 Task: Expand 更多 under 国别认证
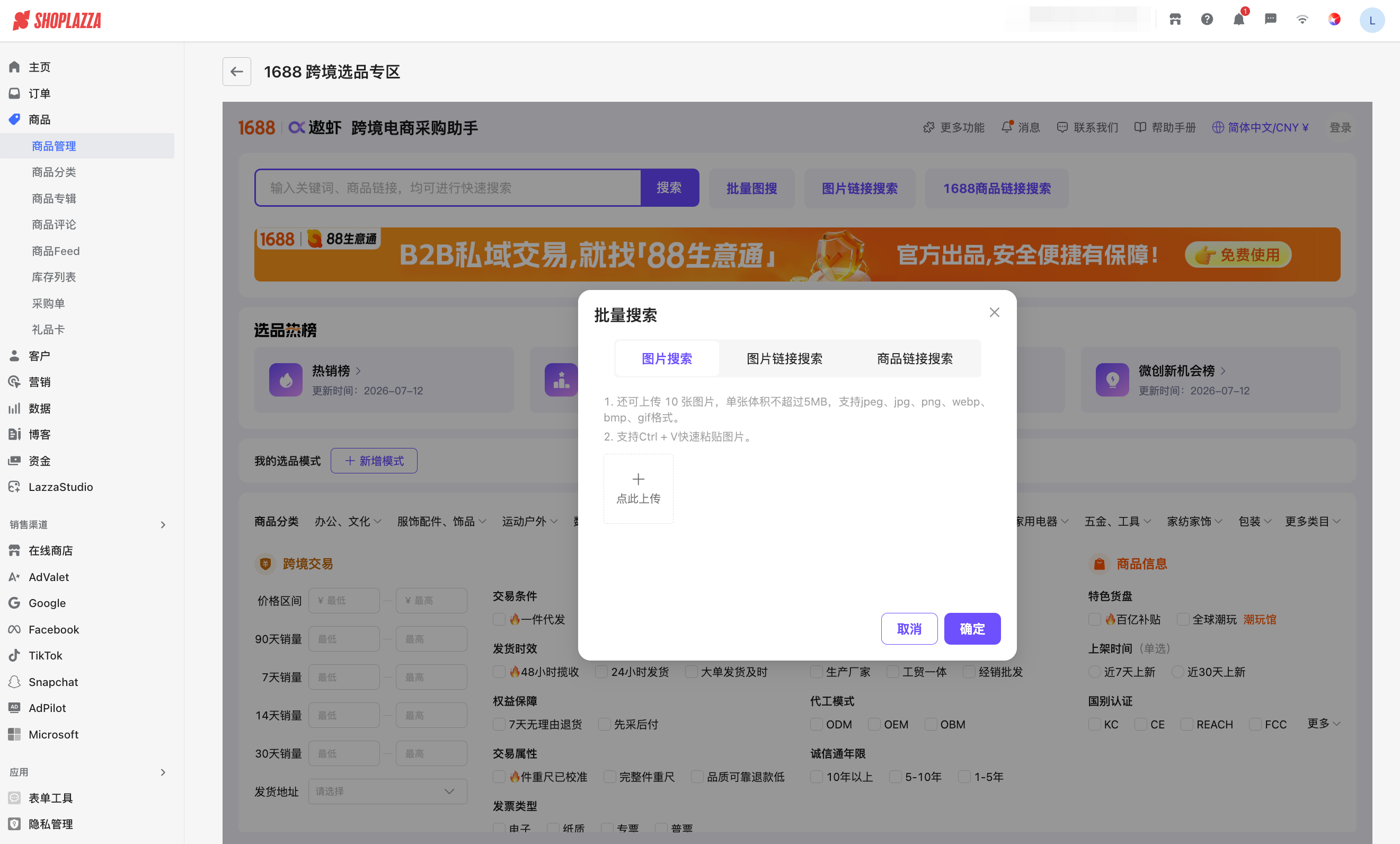click(x=1323, y=724)
